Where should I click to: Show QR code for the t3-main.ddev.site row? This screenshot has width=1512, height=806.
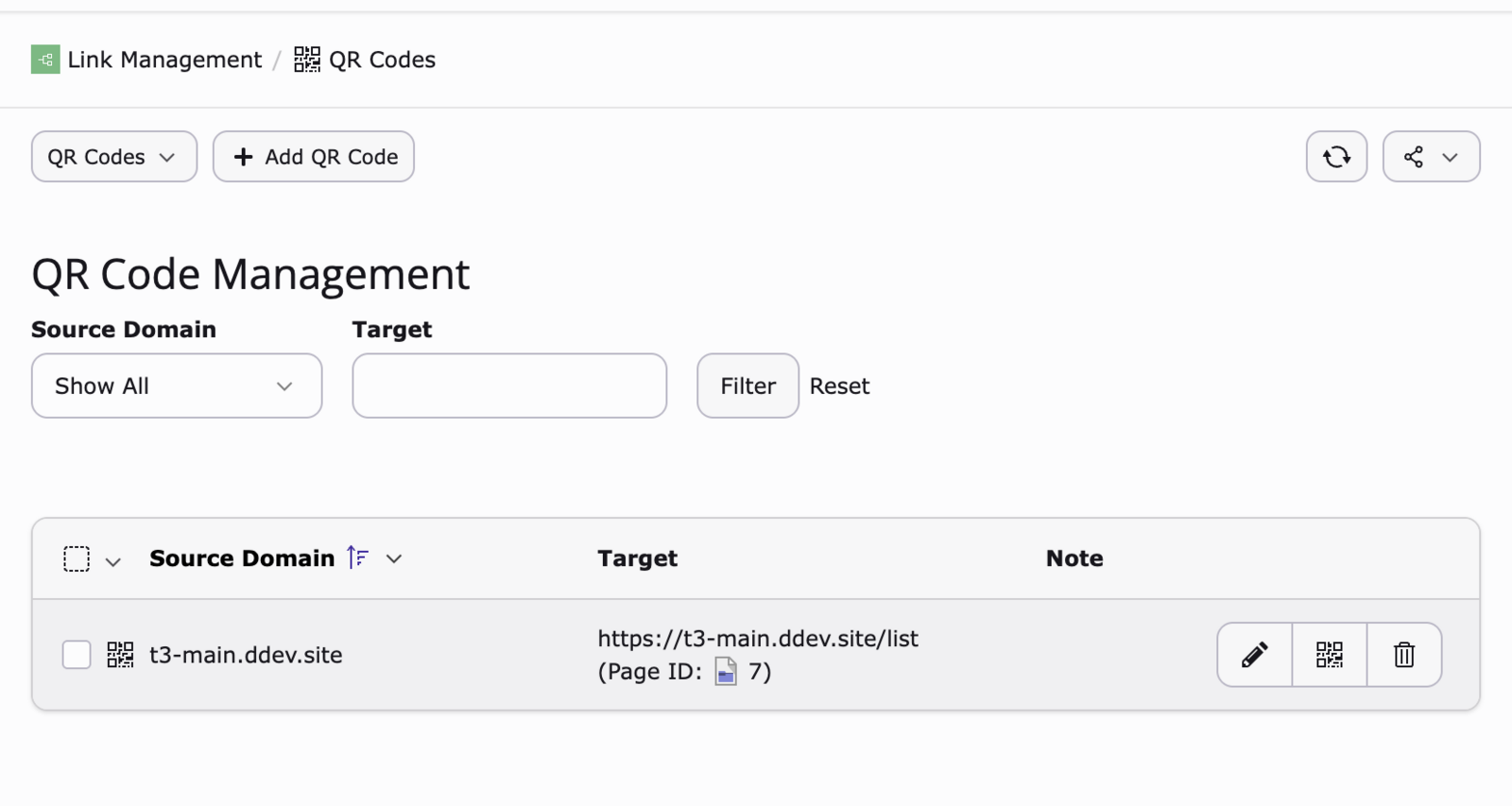pos(1329,654)
